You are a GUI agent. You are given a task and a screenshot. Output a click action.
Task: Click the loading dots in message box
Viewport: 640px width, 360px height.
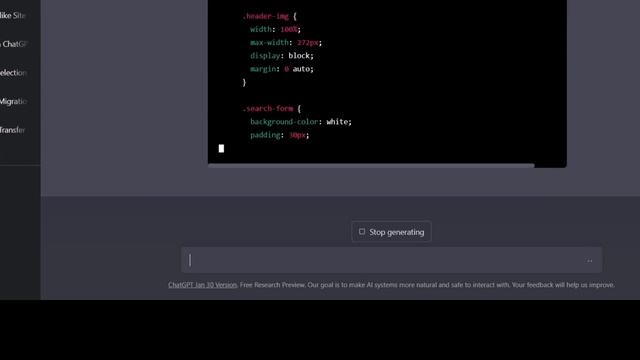click(x=589, y=261)
